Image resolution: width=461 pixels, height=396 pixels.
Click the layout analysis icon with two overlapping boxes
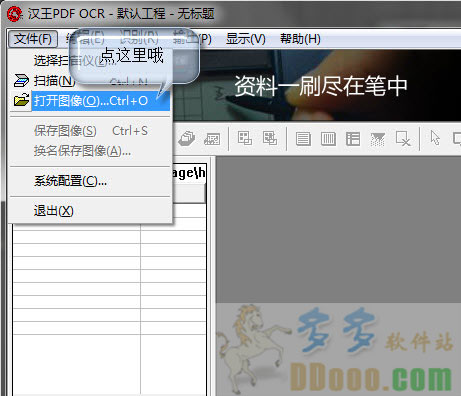(x=245, y=138)
